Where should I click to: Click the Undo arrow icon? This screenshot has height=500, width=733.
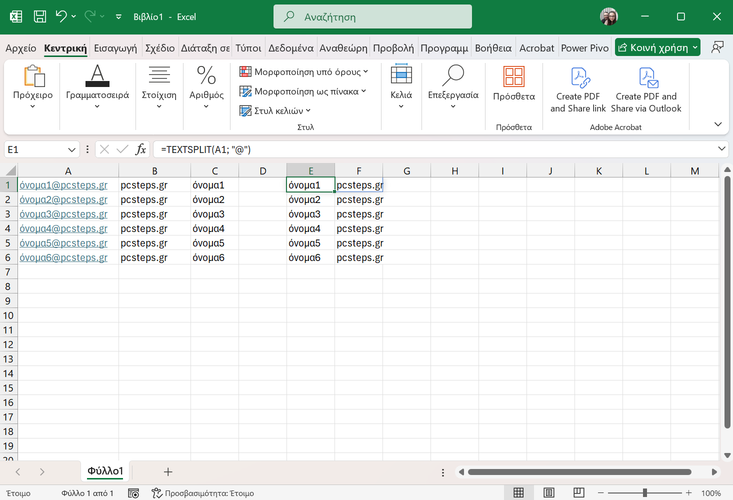[x=62, y=17]
